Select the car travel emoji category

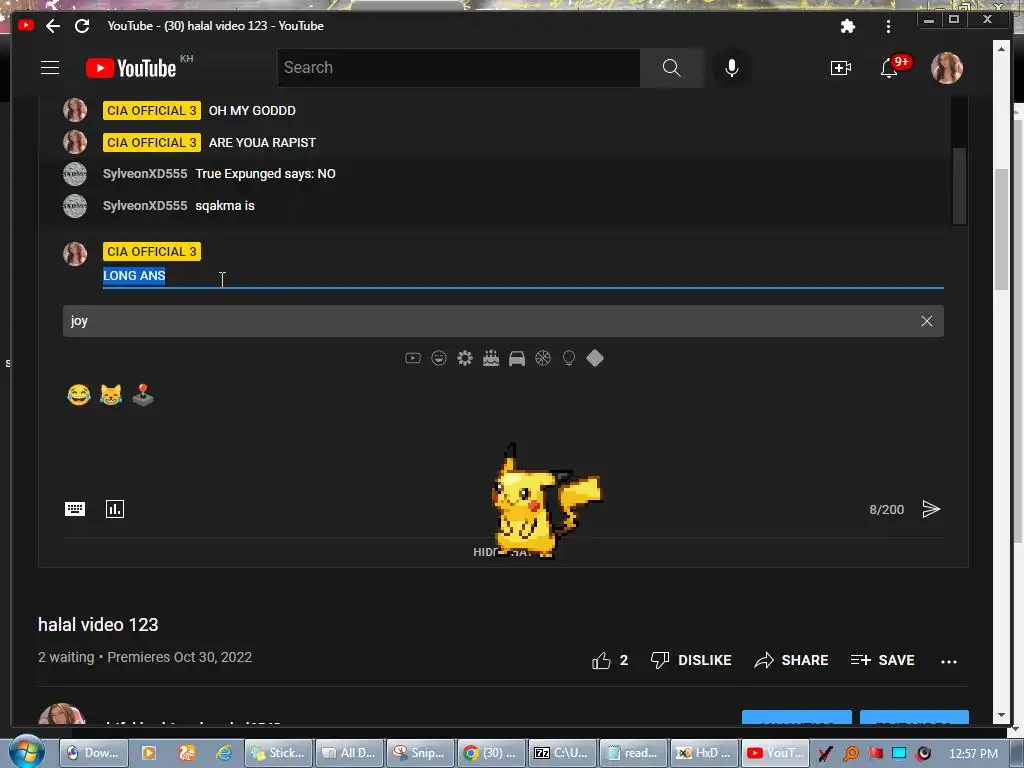tap(517, 358)
